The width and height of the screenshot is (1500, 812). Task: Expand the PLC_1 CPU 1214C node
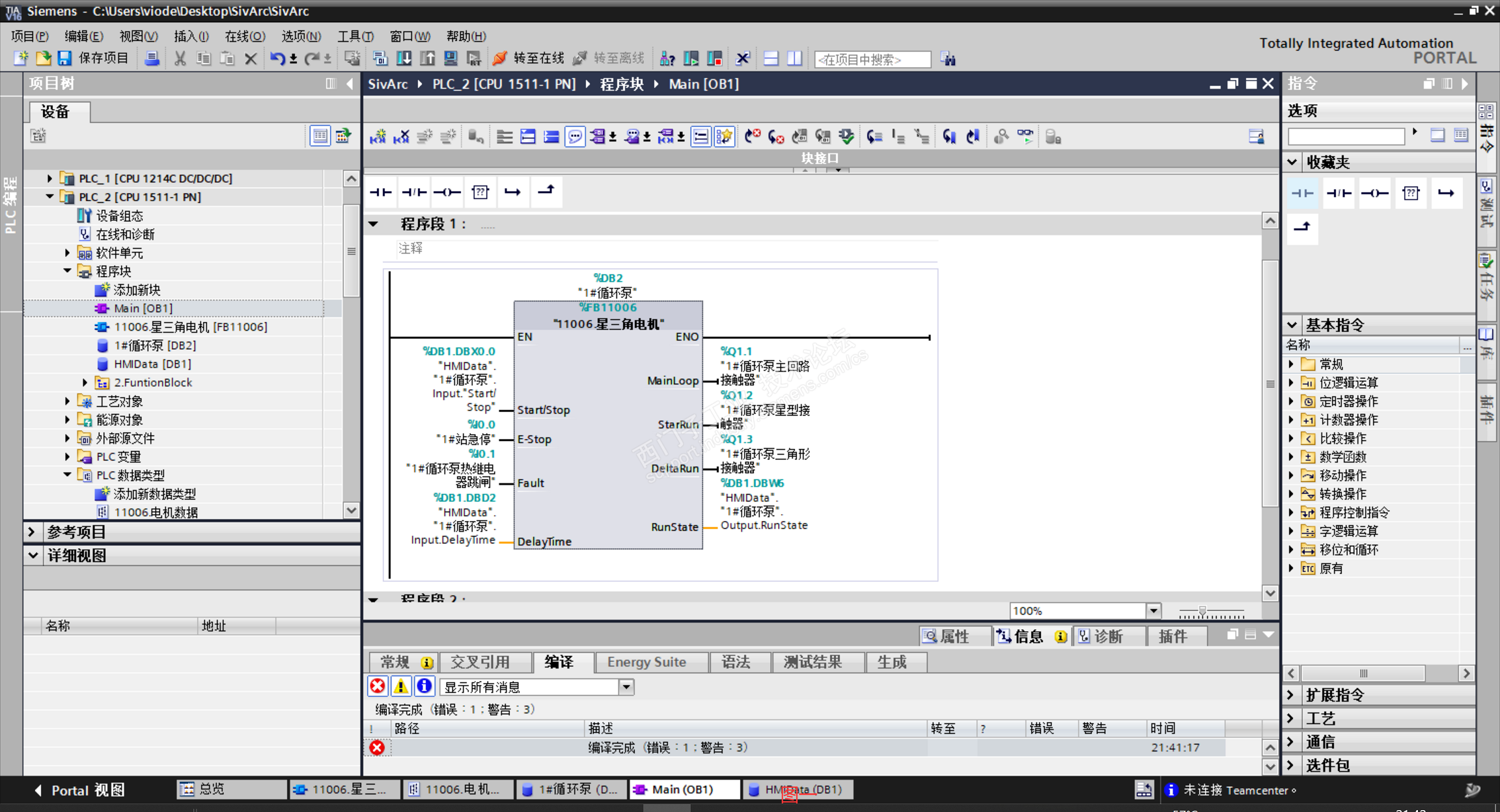(49, 178)
